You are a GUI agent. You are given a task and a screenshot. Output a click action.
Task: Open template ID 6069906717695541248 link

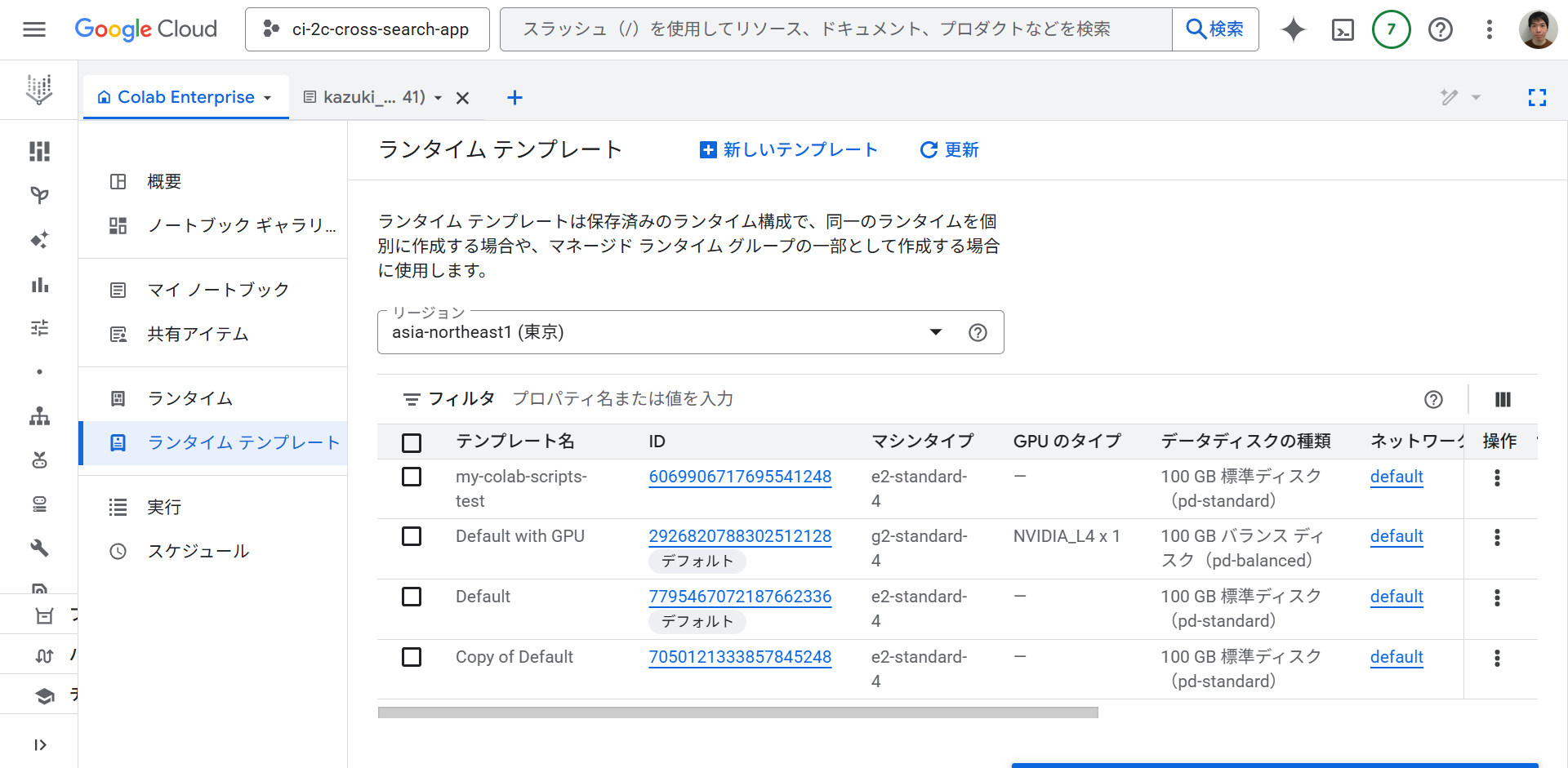pyautogui.click(x=740, y=477)
